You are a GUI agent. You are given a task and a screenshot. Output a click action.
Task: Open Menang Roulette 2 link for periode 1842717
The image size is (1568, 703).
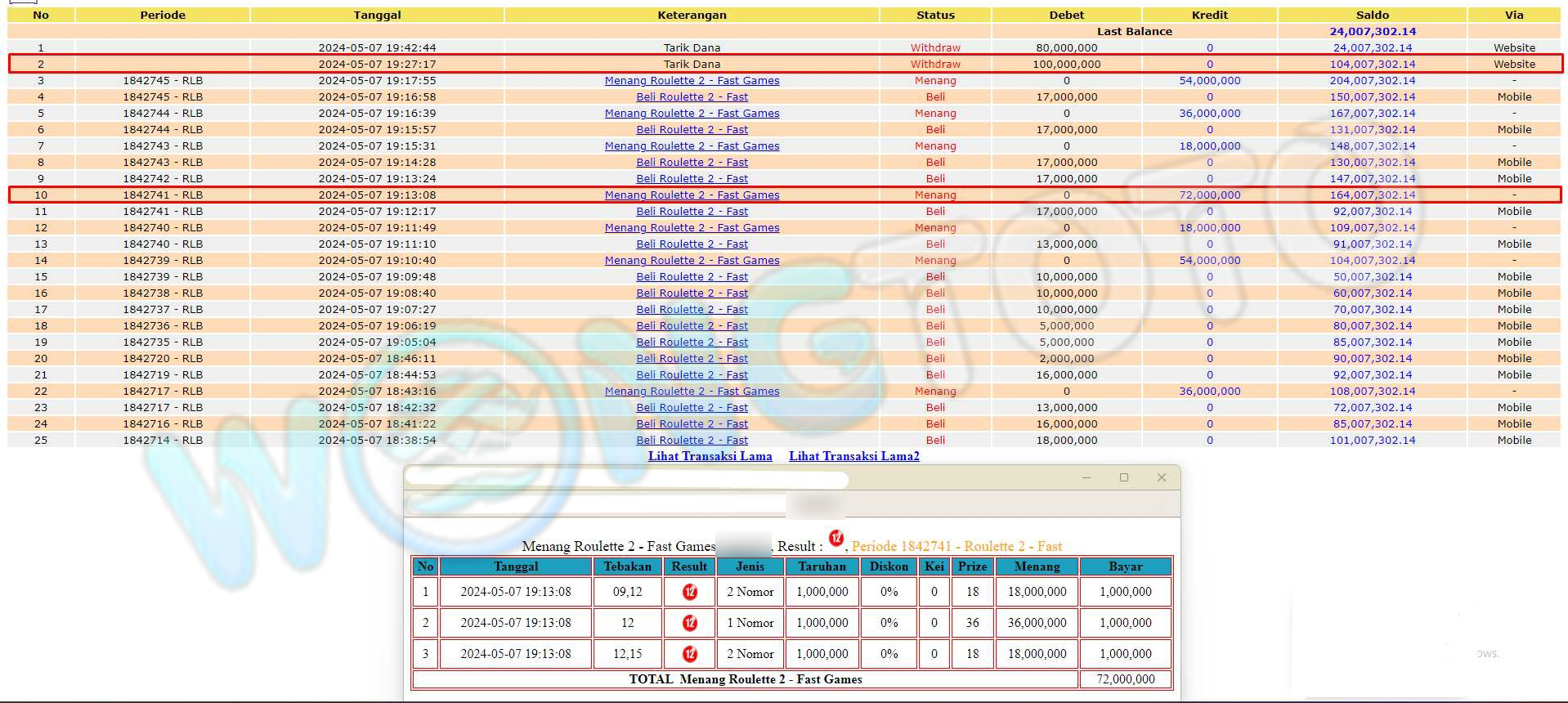[x=692, y=391]
